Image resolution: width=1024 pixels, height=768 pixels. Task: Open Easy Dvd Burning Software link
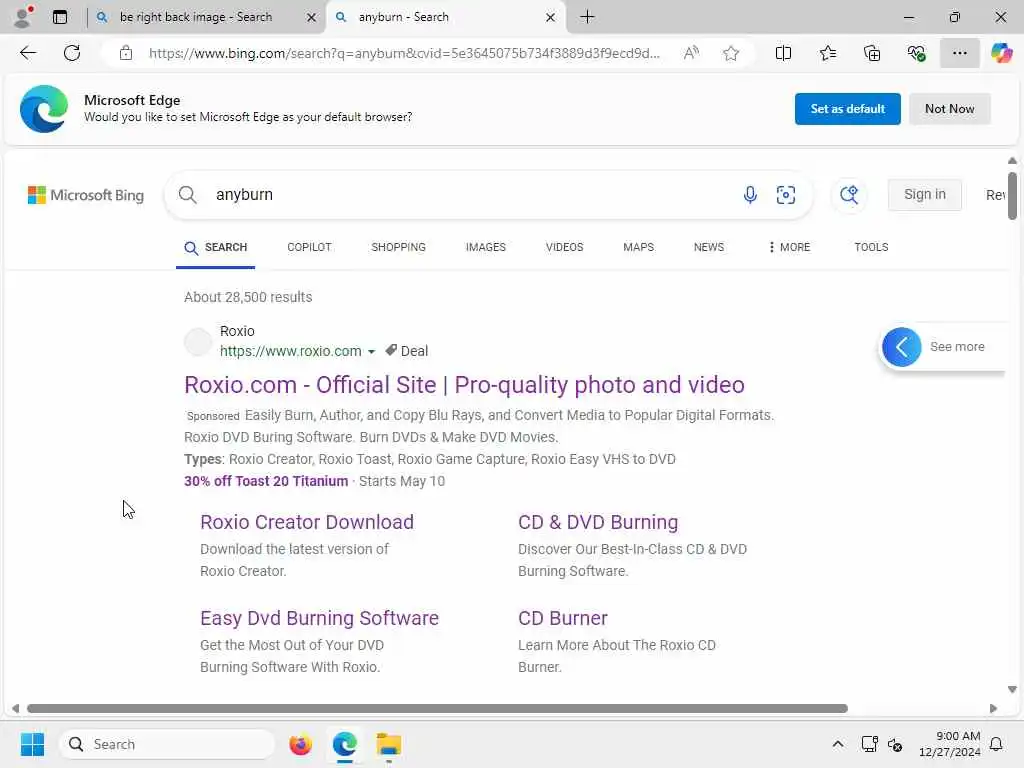click(x=319, y=618)
